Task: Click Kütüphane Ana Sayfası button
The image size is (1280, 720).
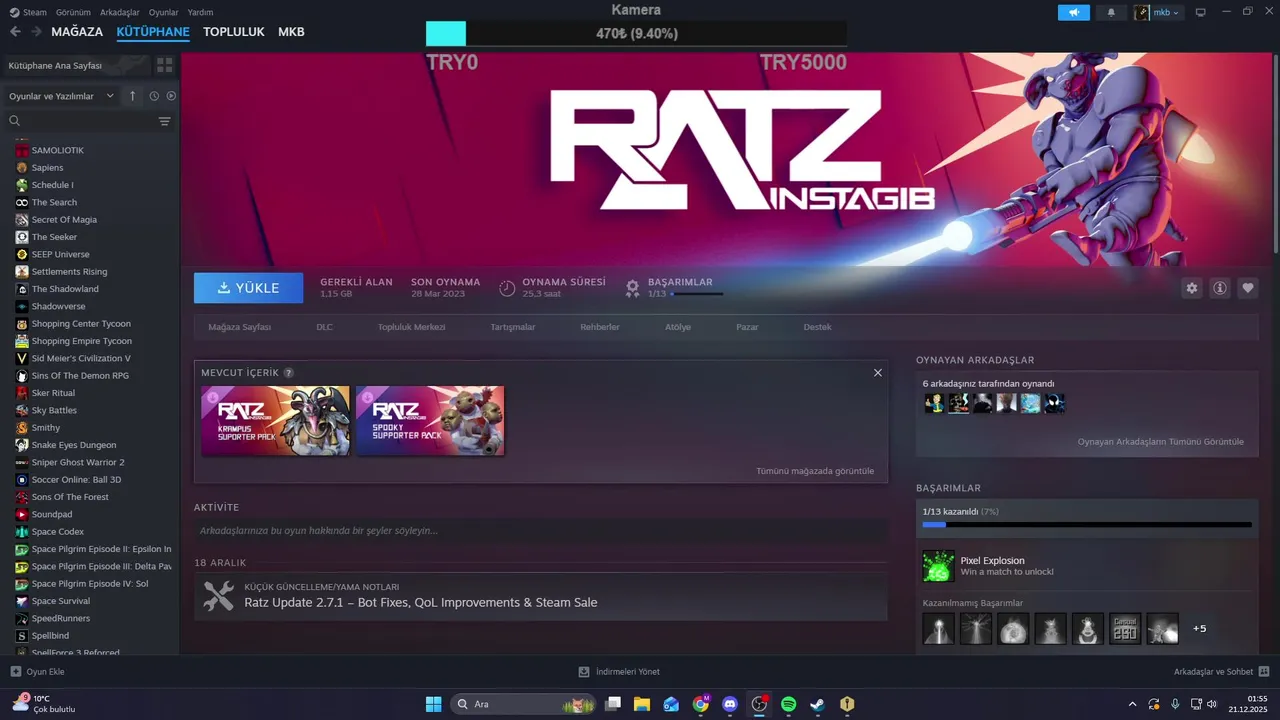Action: (x=77, y=65)
